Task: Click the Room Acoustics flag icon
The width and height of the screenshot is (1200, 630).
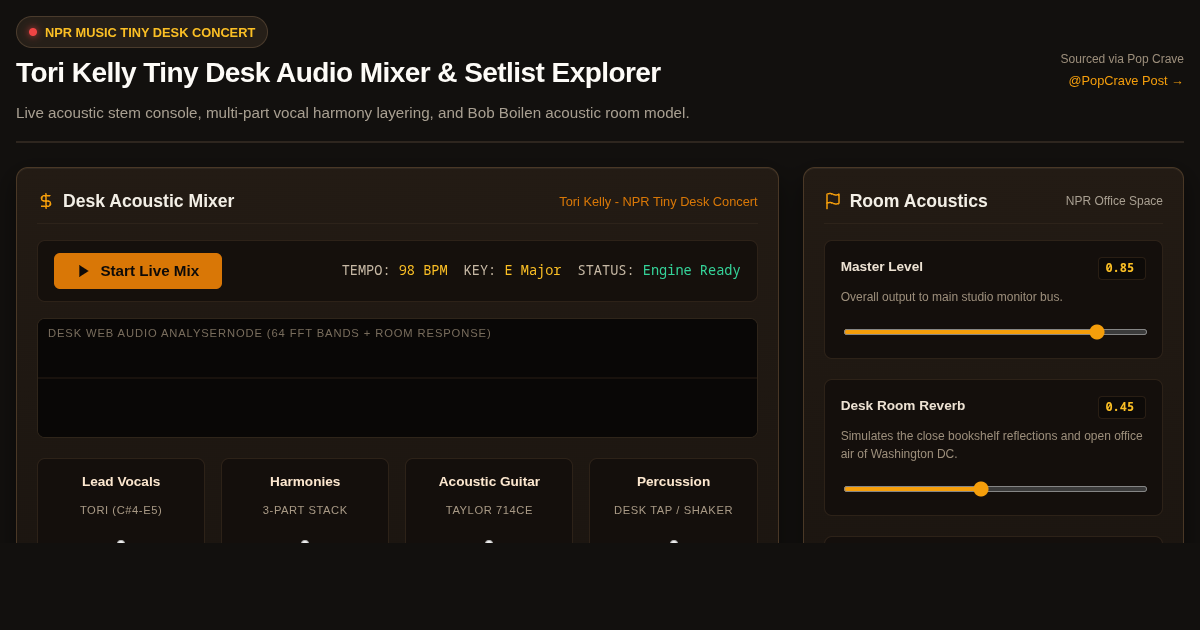Action: [833, 201]
